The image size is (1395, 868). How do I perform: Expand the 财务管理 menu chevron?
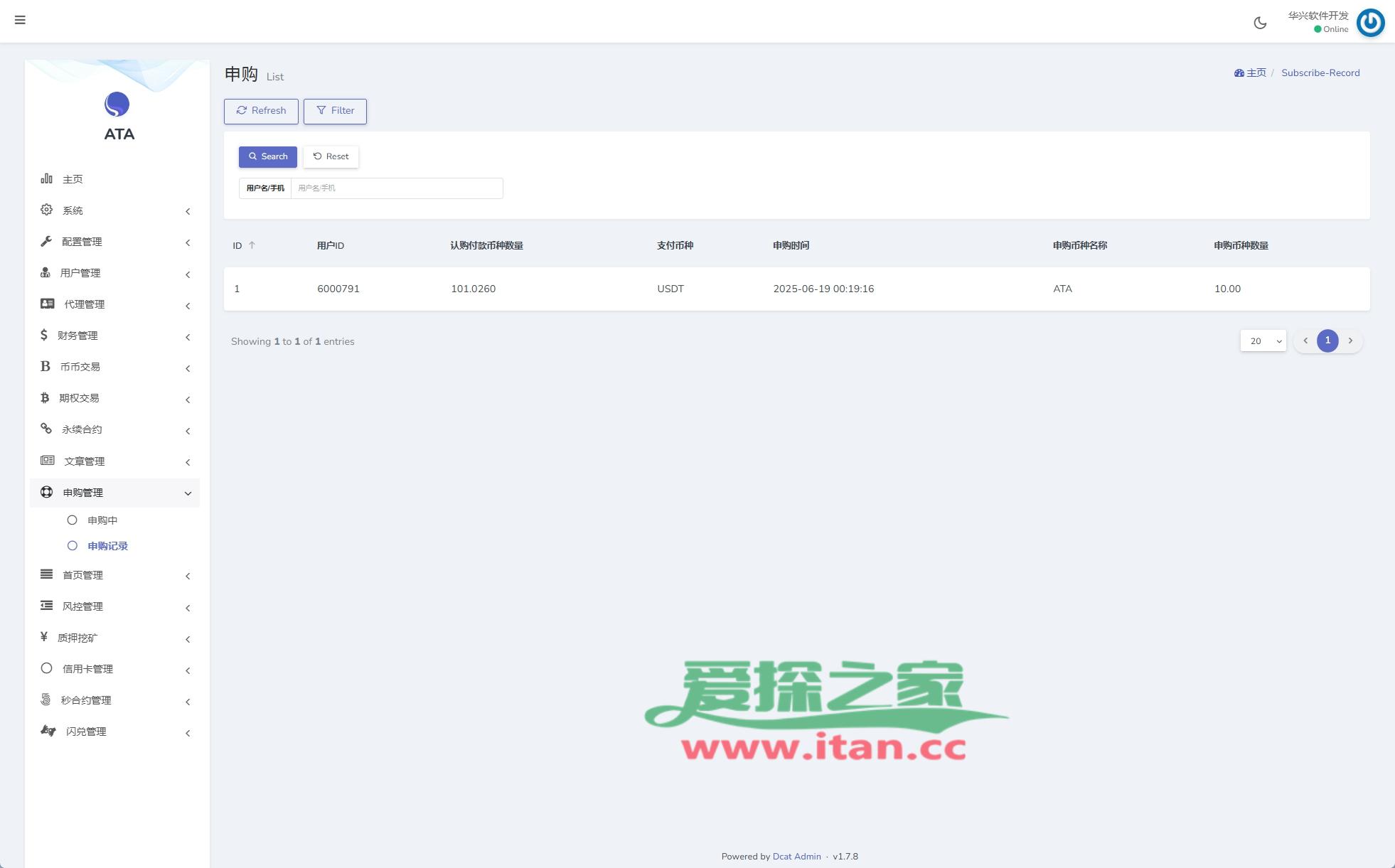[188, 337]
